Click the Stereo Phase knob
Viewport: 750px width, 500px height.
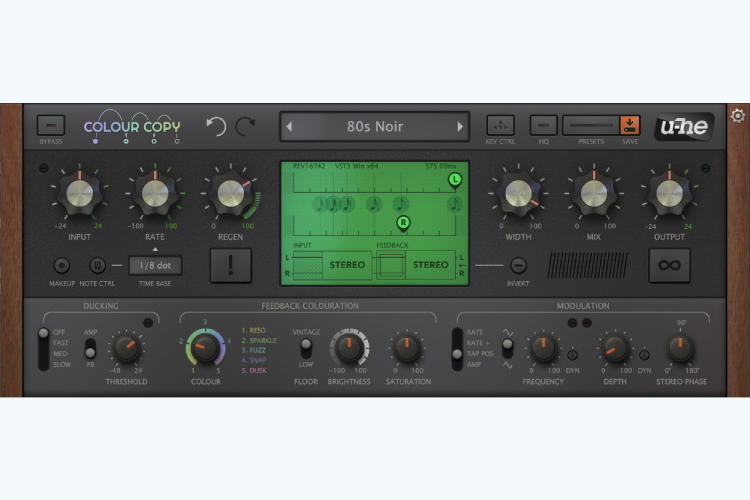680,348
